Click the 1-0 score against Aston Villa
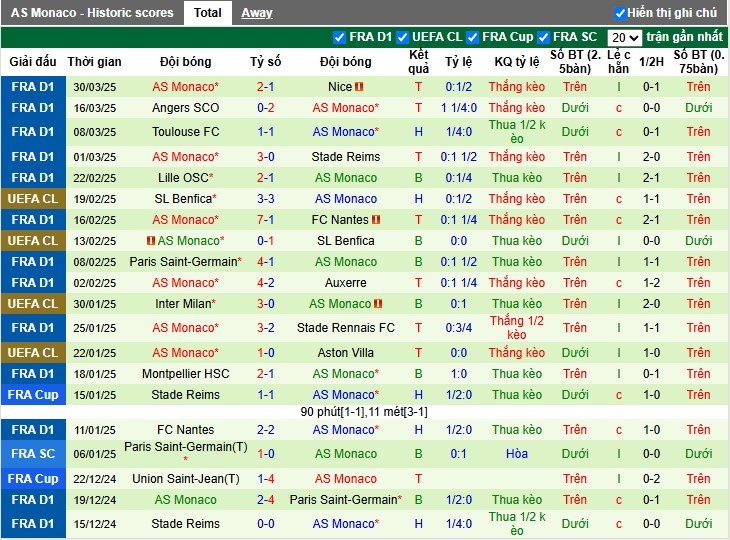Screen dimensions: 730x540 pyautogui.click(x=265, y=352)
